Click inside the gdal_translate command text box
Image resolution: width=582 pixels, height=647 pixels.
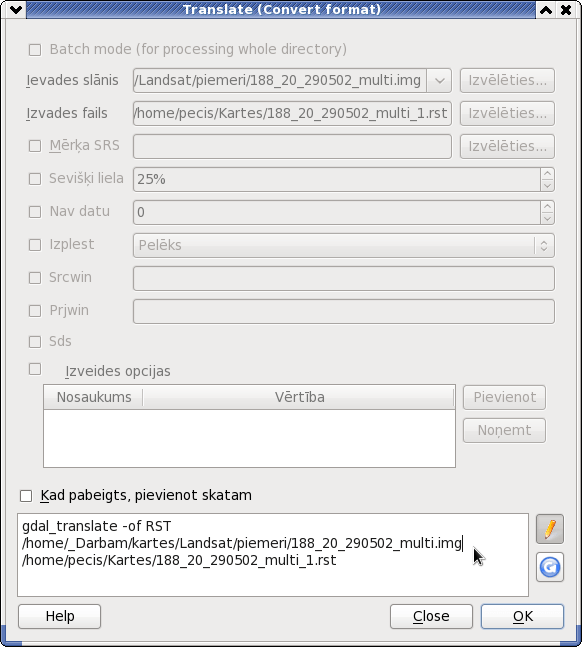(x=273, y=555)
